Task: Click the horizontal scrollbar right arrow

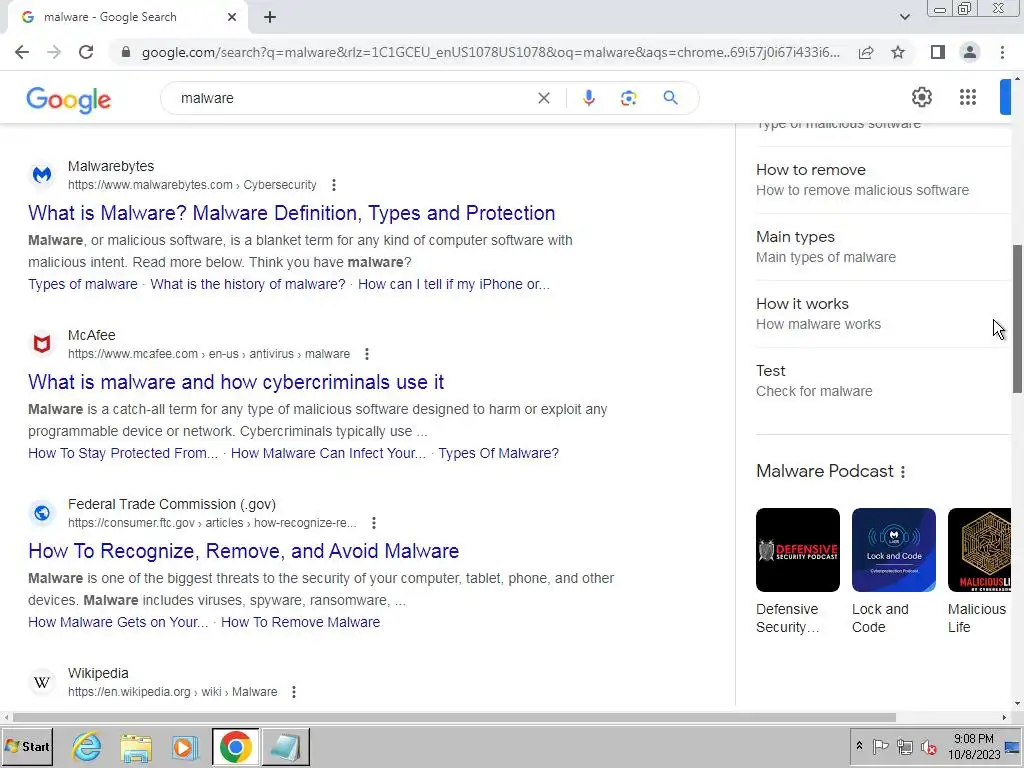Action: click(1004, 717)
